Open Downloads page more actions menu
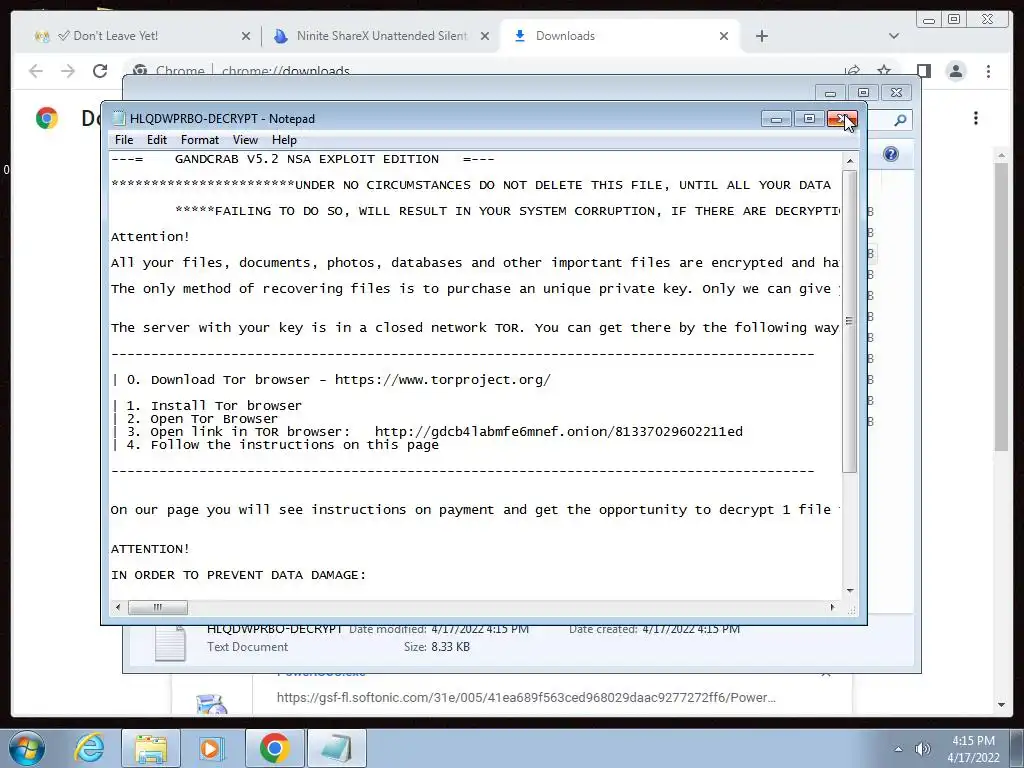Screen dimensions: 1024x768 976,118
